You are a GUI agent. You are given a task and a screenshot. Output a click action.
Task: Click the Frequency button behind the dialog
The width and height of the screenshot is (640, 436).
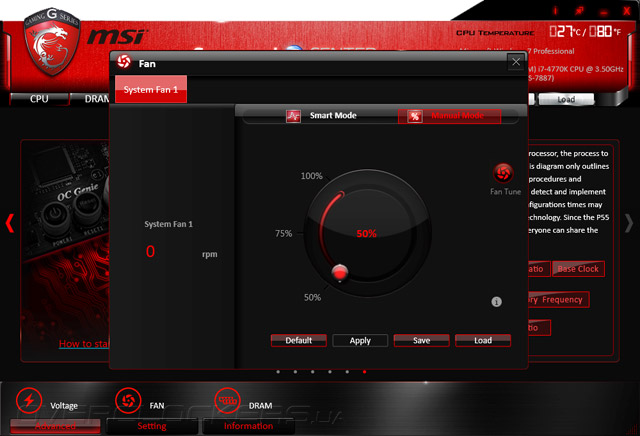559,300
